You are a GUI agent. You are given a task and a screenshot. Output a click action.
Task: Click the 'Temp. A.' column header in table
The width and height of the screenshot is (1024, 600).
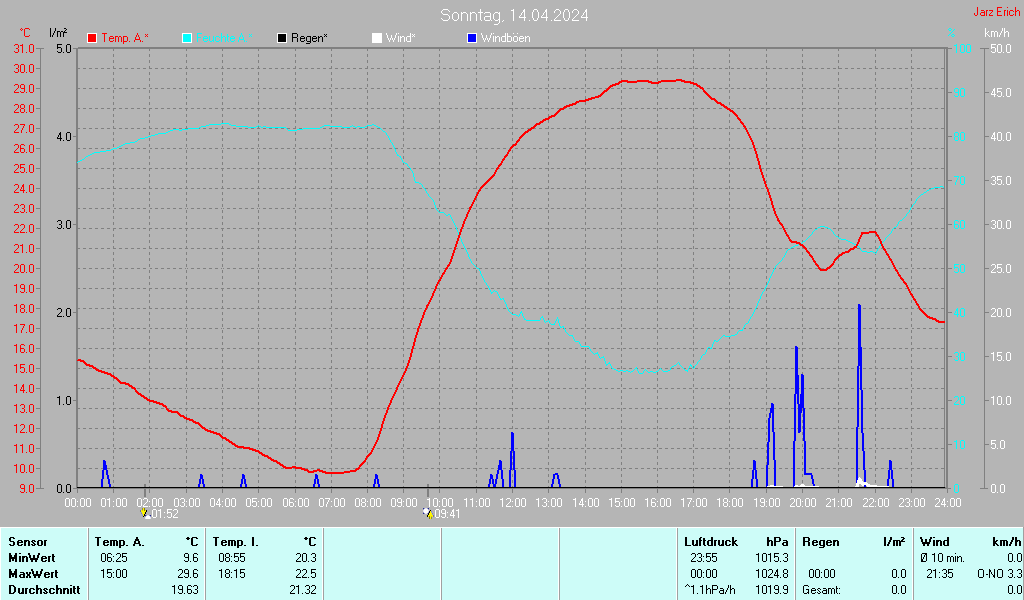(120, 542)
